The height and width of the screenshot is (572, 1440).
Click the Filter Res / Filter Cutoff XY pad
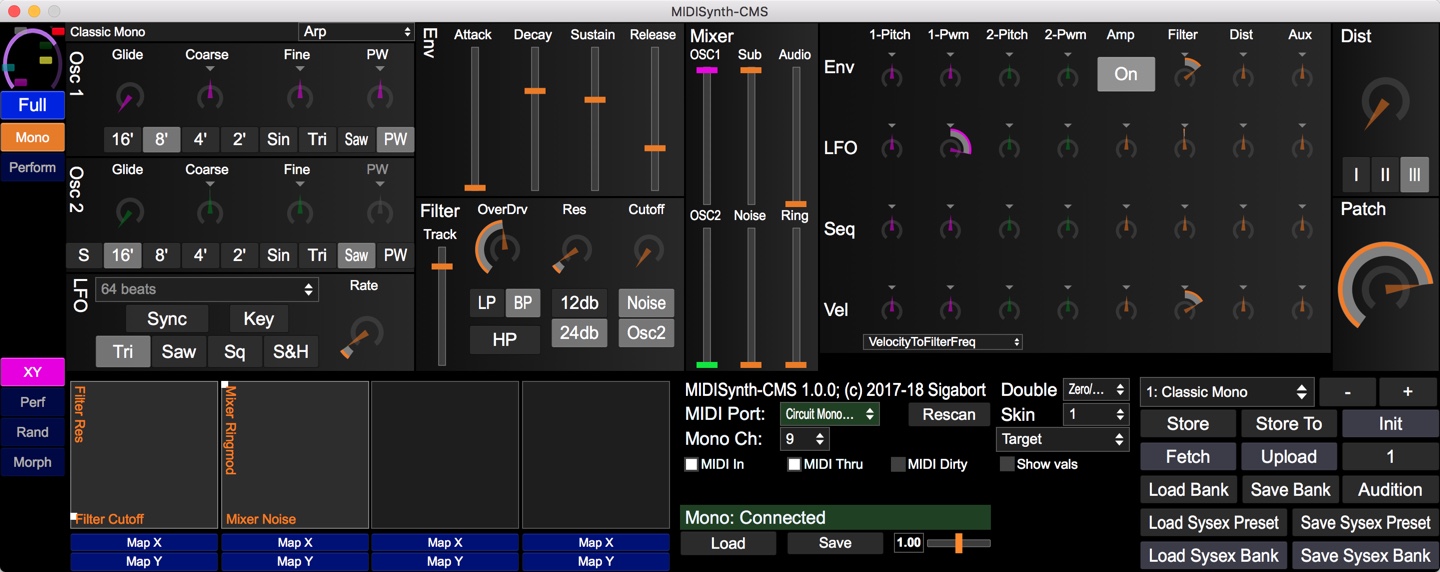pos(144,454)
